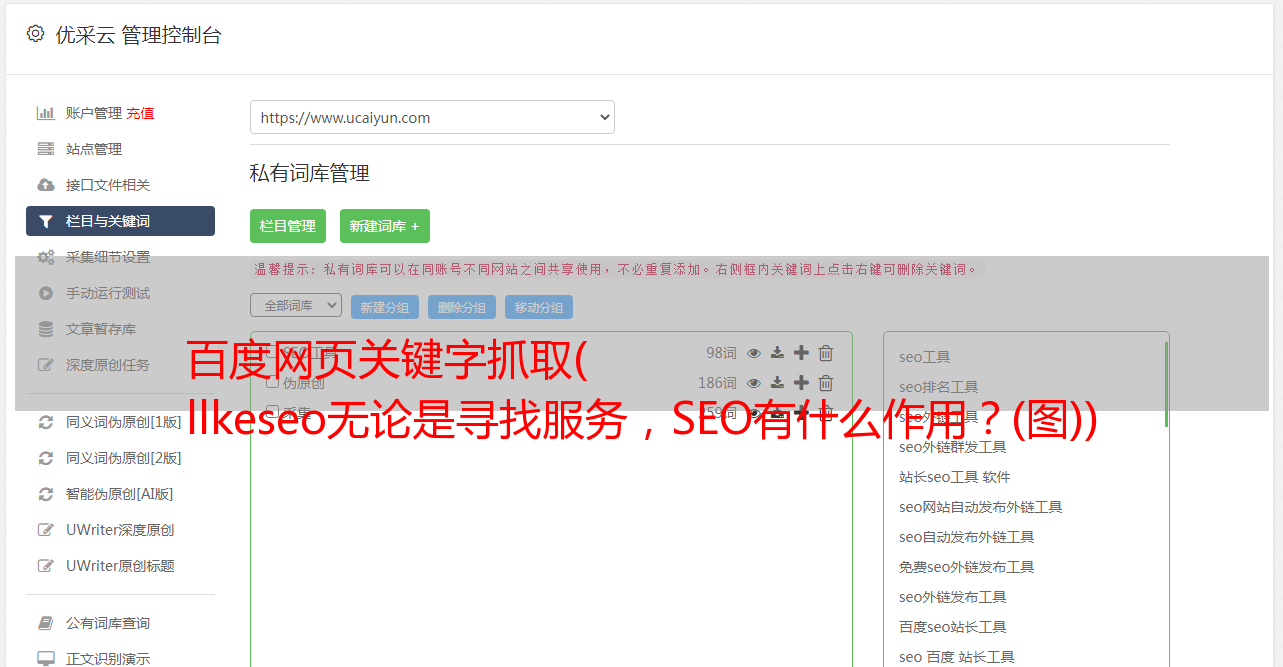The height and width of the screenshot is (667, 1283).
Task: Download the 98词 library
Action: point(778,353)
